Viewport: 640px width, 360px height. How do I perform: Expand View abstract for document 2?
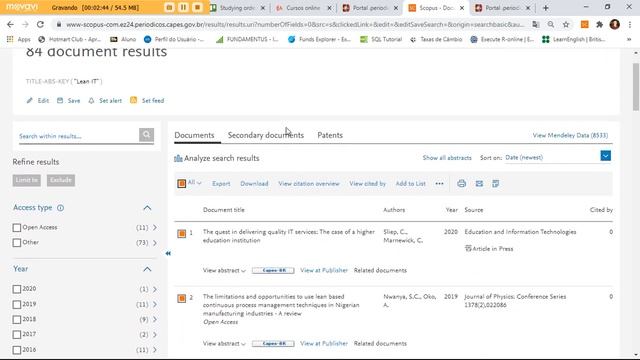pyautogui.click(x=224, y=343)
